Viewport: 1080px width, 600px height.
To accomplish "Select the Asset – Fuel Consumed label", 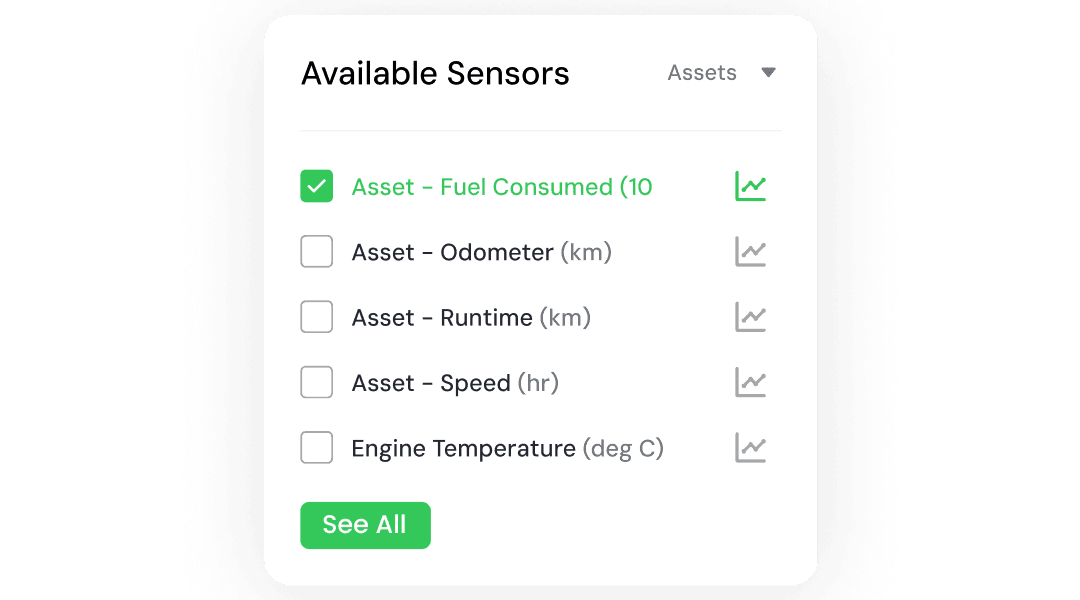I will pyautogui.click(x=501, y=187).
